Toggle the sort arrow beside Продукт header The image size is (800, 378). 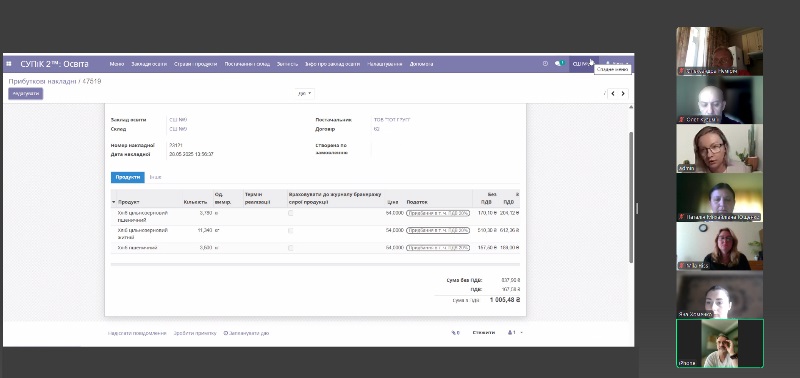(x=113, y=203)
